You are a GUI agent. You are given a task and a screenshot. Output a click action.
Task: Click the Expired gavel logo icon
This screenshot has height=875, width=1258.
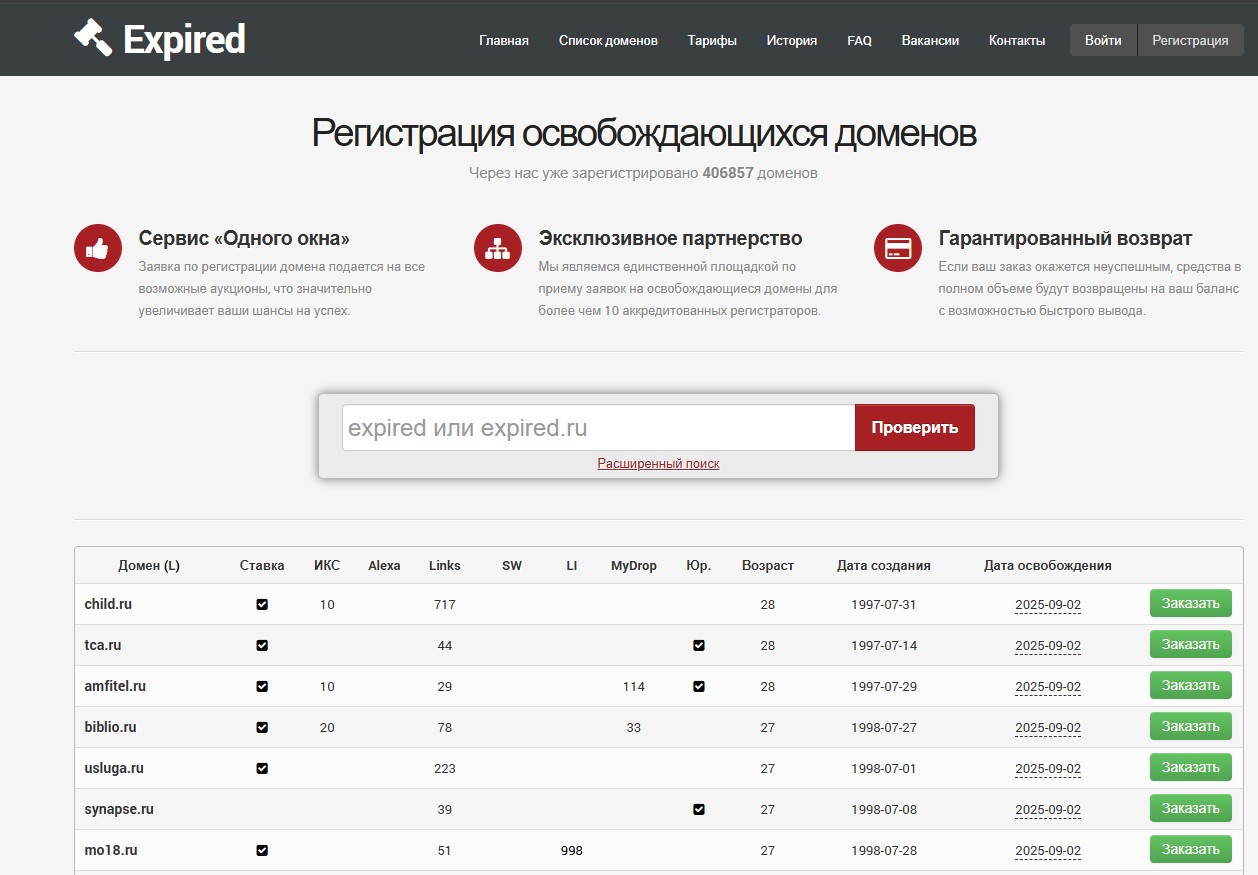(93, 38)
